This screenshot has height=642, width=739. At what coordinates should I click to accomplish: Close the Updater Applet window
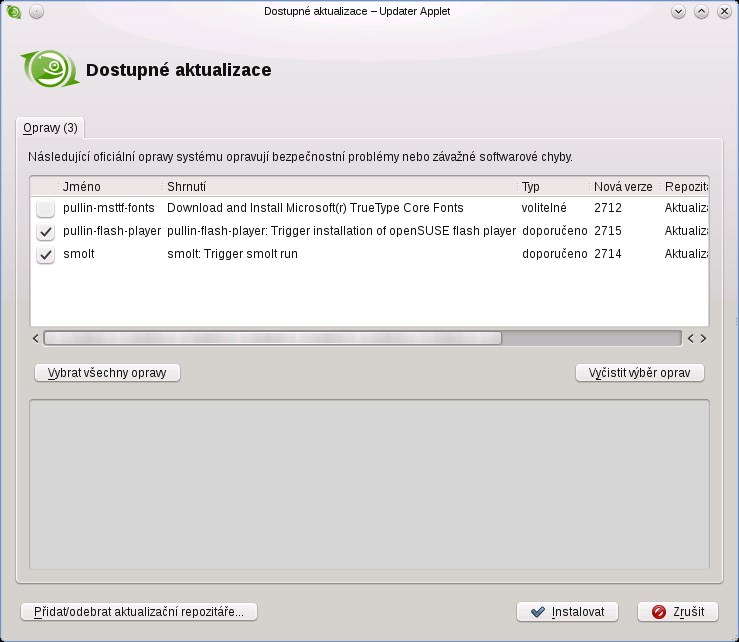(x=723, y=12)
